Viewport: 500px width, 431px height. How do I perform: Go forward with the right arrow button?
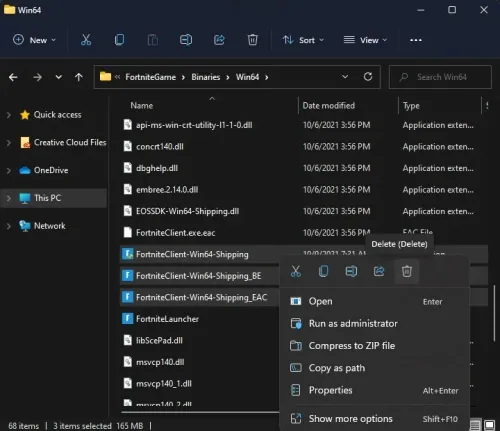pos(37,77)
